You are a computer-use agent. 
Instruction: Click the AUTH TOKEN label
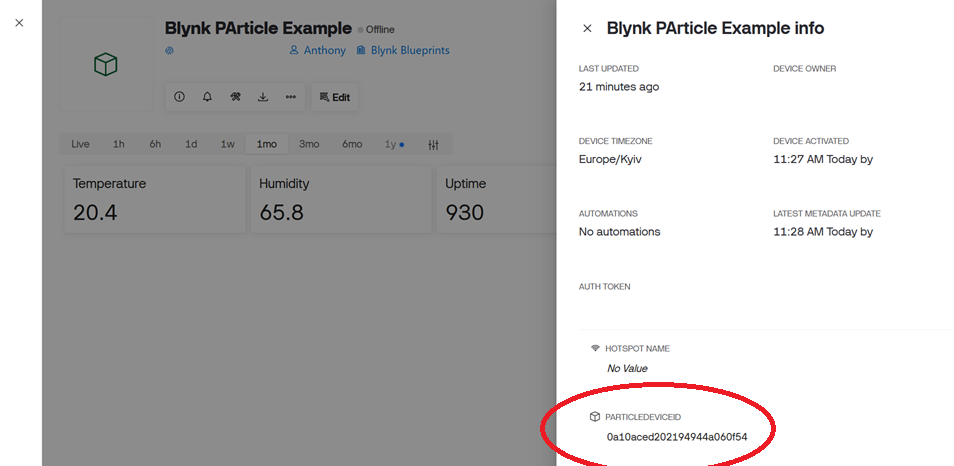(x=604, y=287)
